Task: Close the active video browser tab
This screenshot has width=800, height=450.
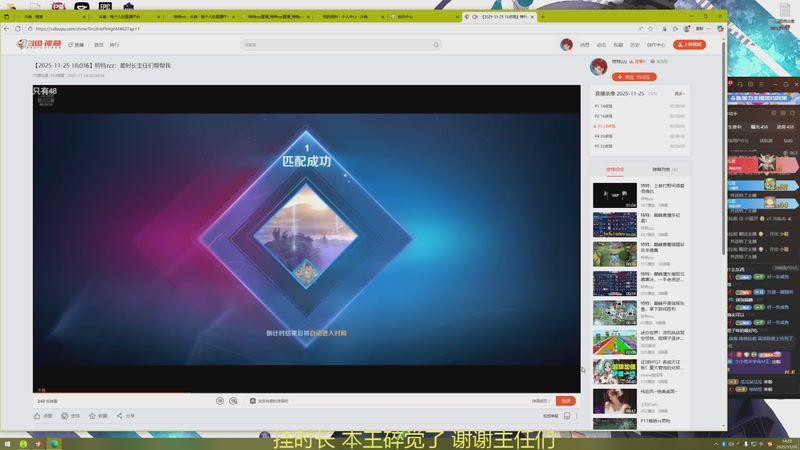Action: (x=532, y=17)
